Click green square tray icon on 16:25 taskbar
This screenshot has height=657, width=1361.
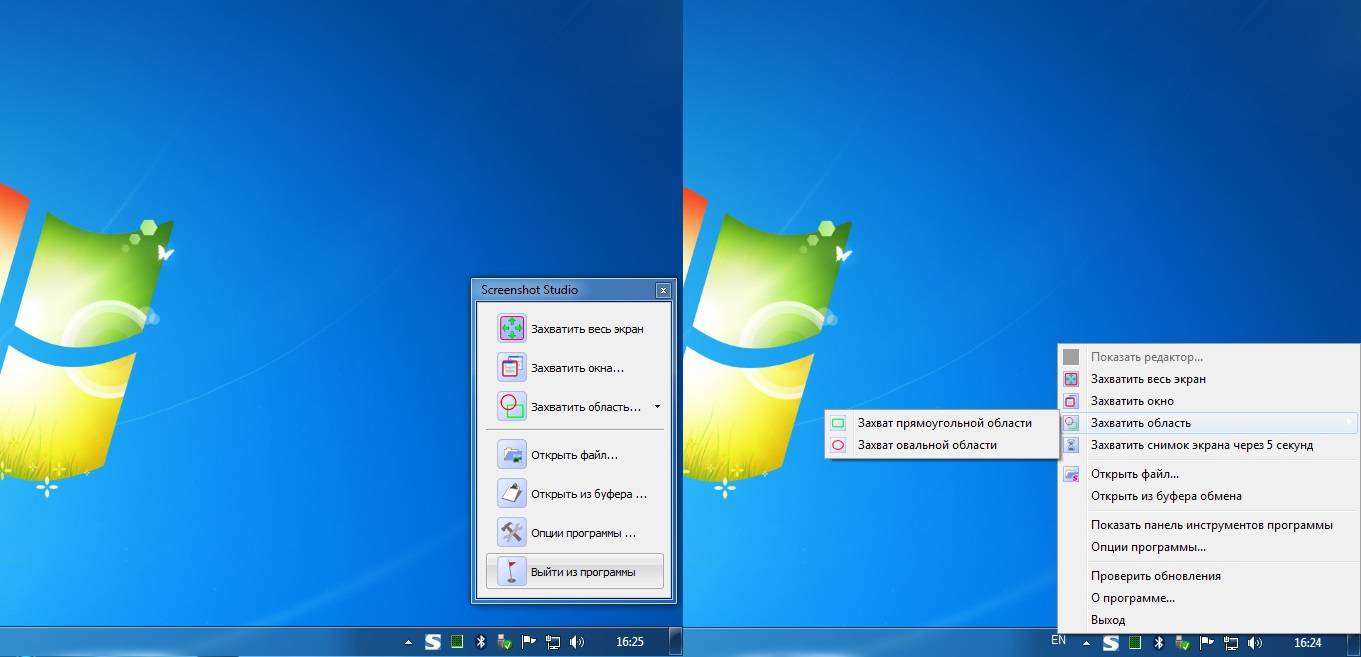(457, 642)
